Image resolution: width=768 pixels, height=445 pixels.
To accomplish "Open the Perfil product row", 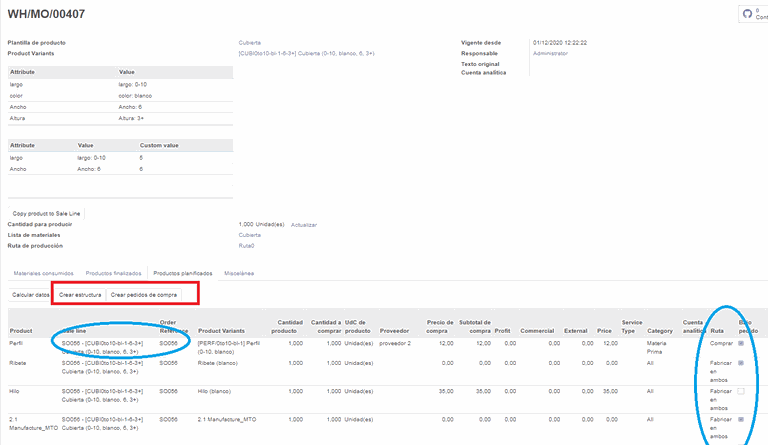I will pos(16,343).
